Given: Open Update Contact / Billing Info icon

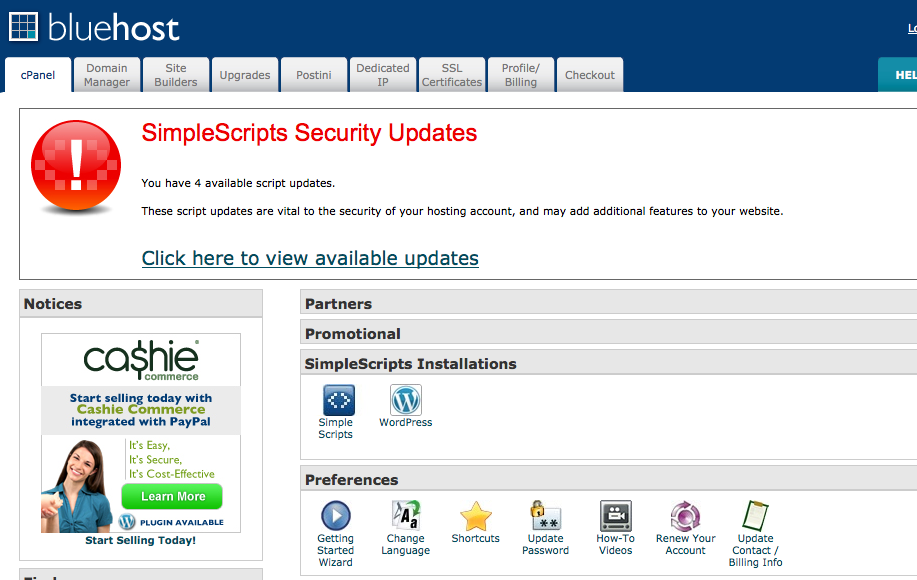Looking at the screenshot, I should (x=756, y=515).
